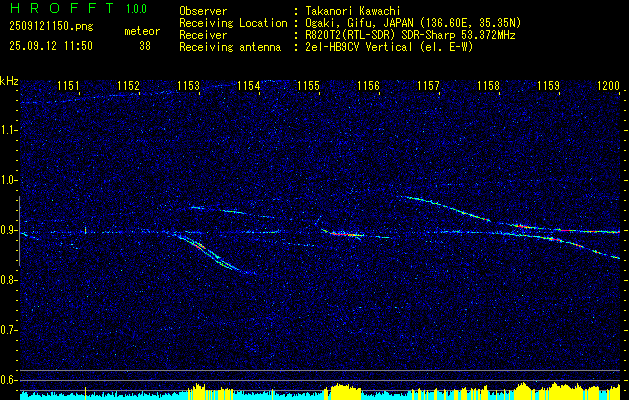This screenshot has width=629, height=400.
Task: Click the "Receiving antenna" label
Action: [230, 47]
